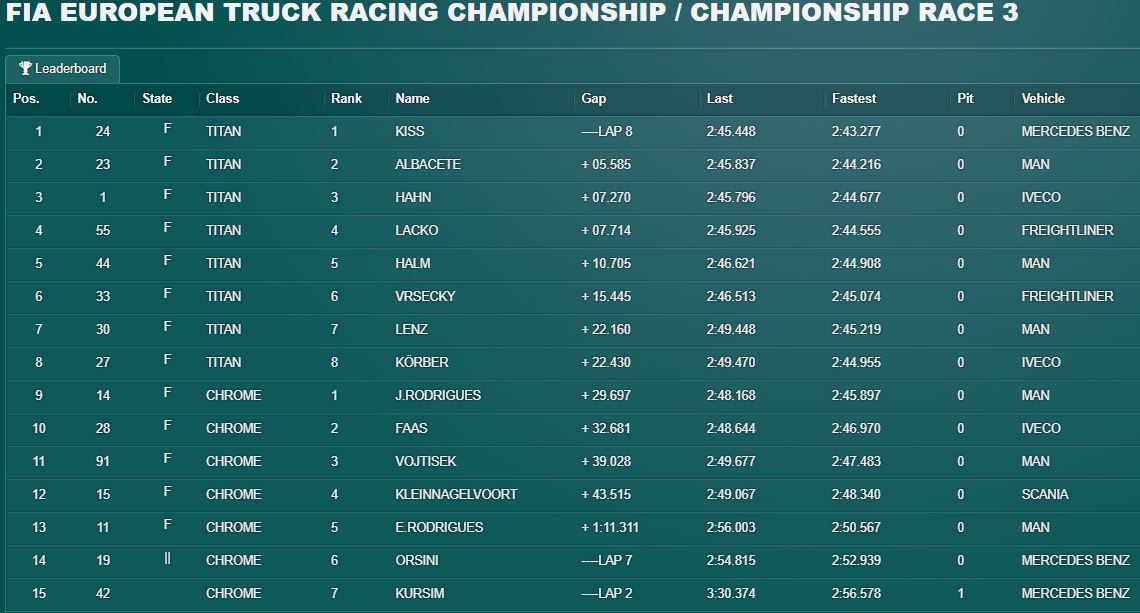Click KURSIM's pit count value
This screenshot has height=613, width=1140.
tap(960, 593)
